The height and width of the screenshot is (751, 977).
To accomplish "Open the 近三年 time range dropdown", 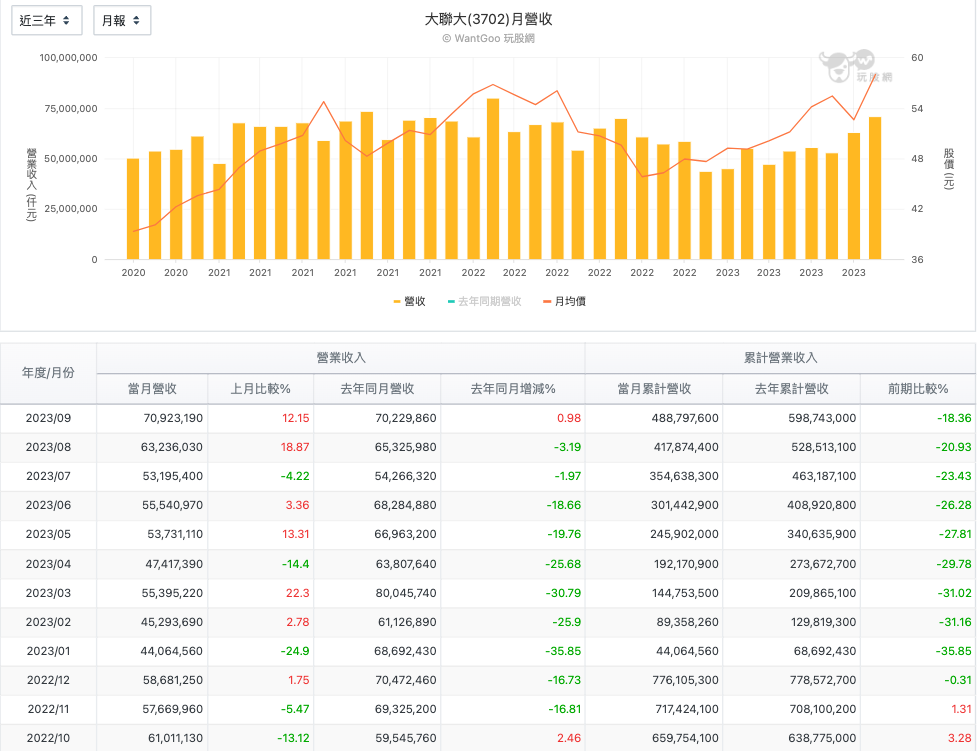I will click(46, 20).
